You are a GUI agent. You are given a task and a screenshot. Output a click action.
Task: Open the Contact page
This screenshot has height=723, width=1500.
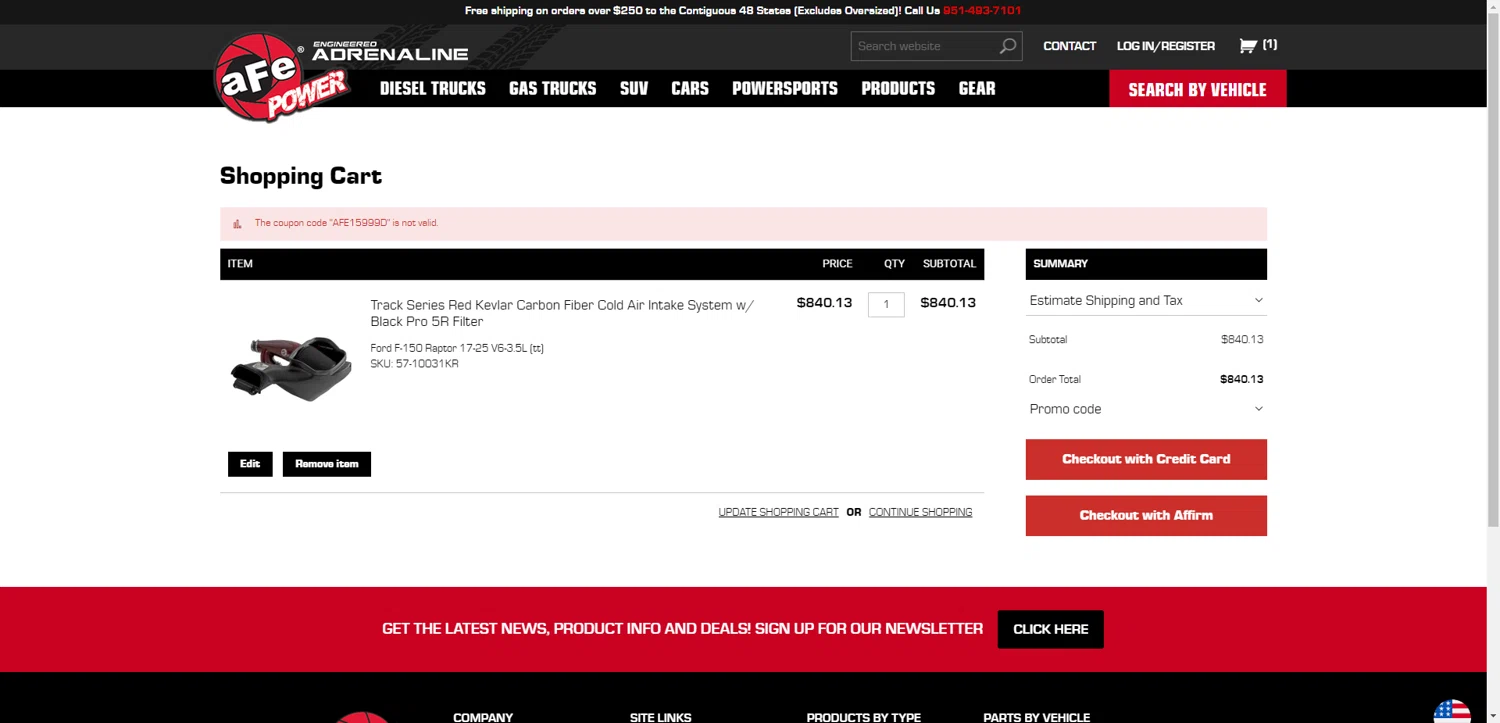1069,46
